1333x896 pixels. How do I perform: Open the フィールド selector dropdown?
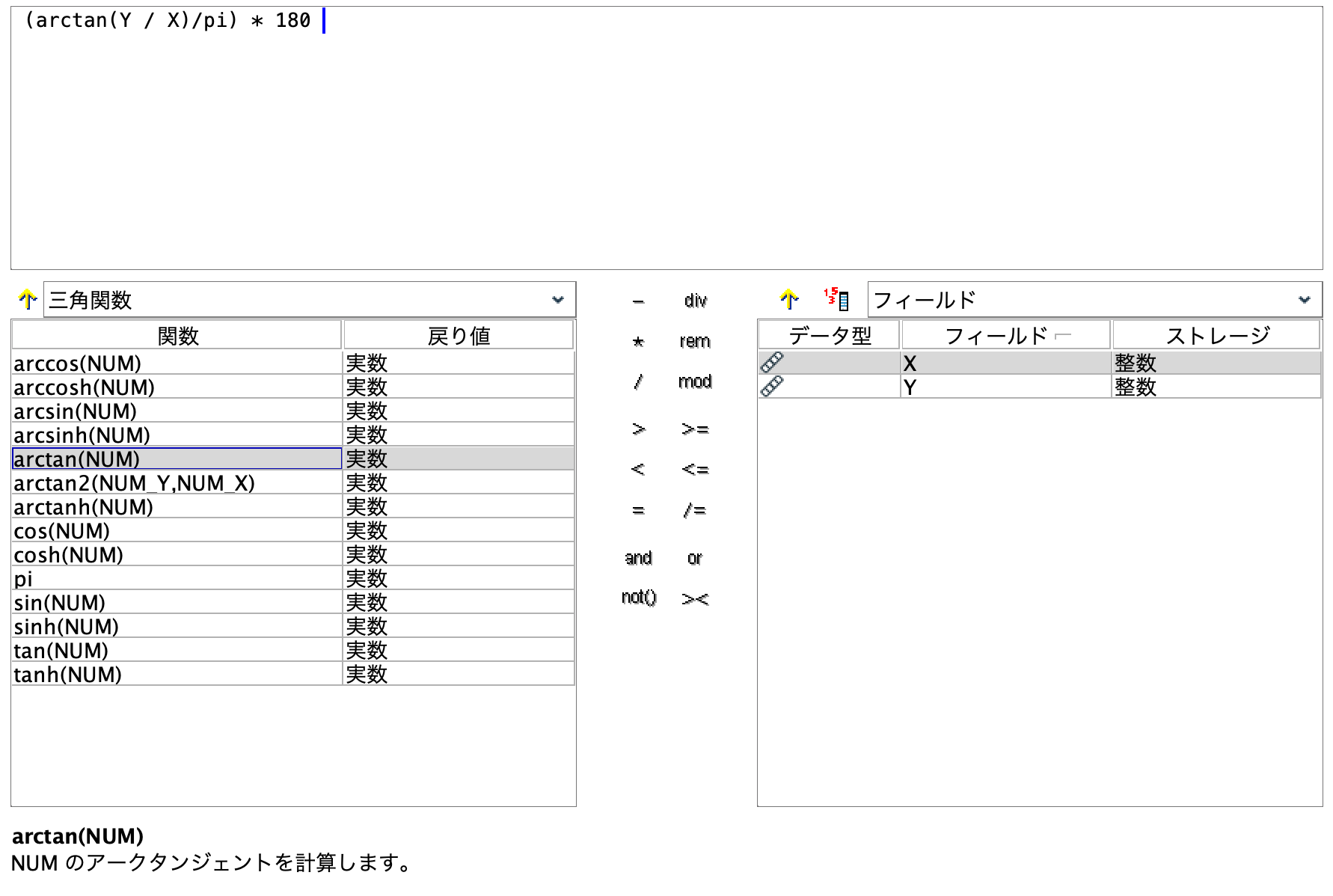[x=1305, y=299]
